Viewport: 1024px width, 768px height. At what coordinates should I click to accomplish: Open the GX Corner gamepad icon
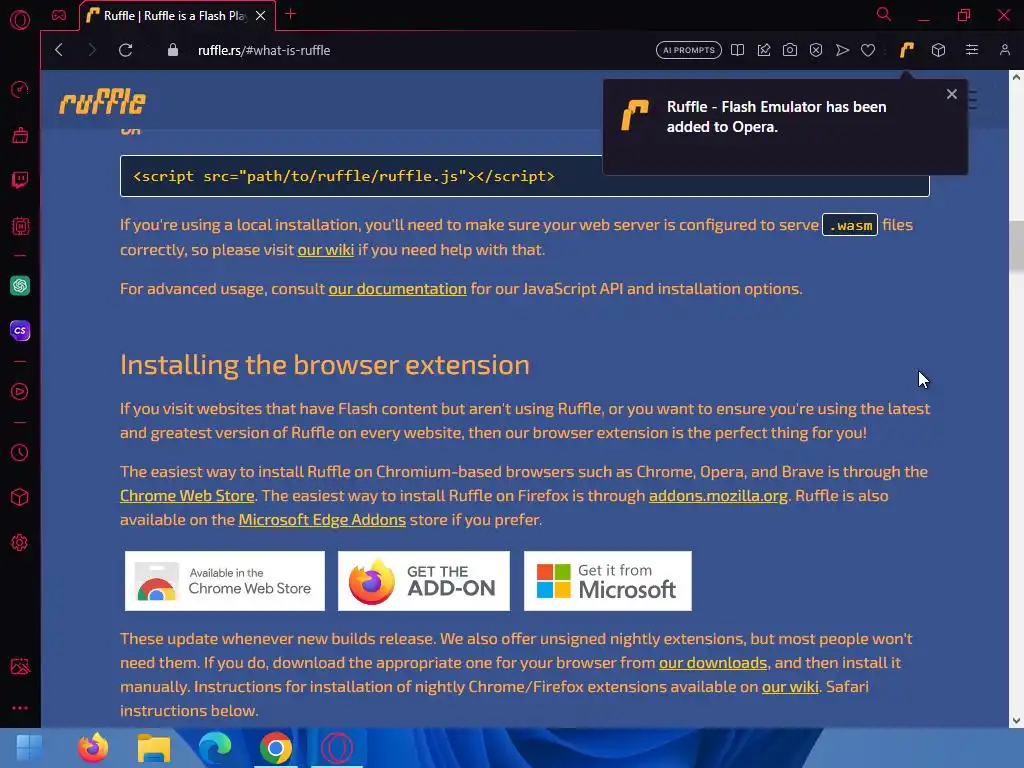click(59, 15)
